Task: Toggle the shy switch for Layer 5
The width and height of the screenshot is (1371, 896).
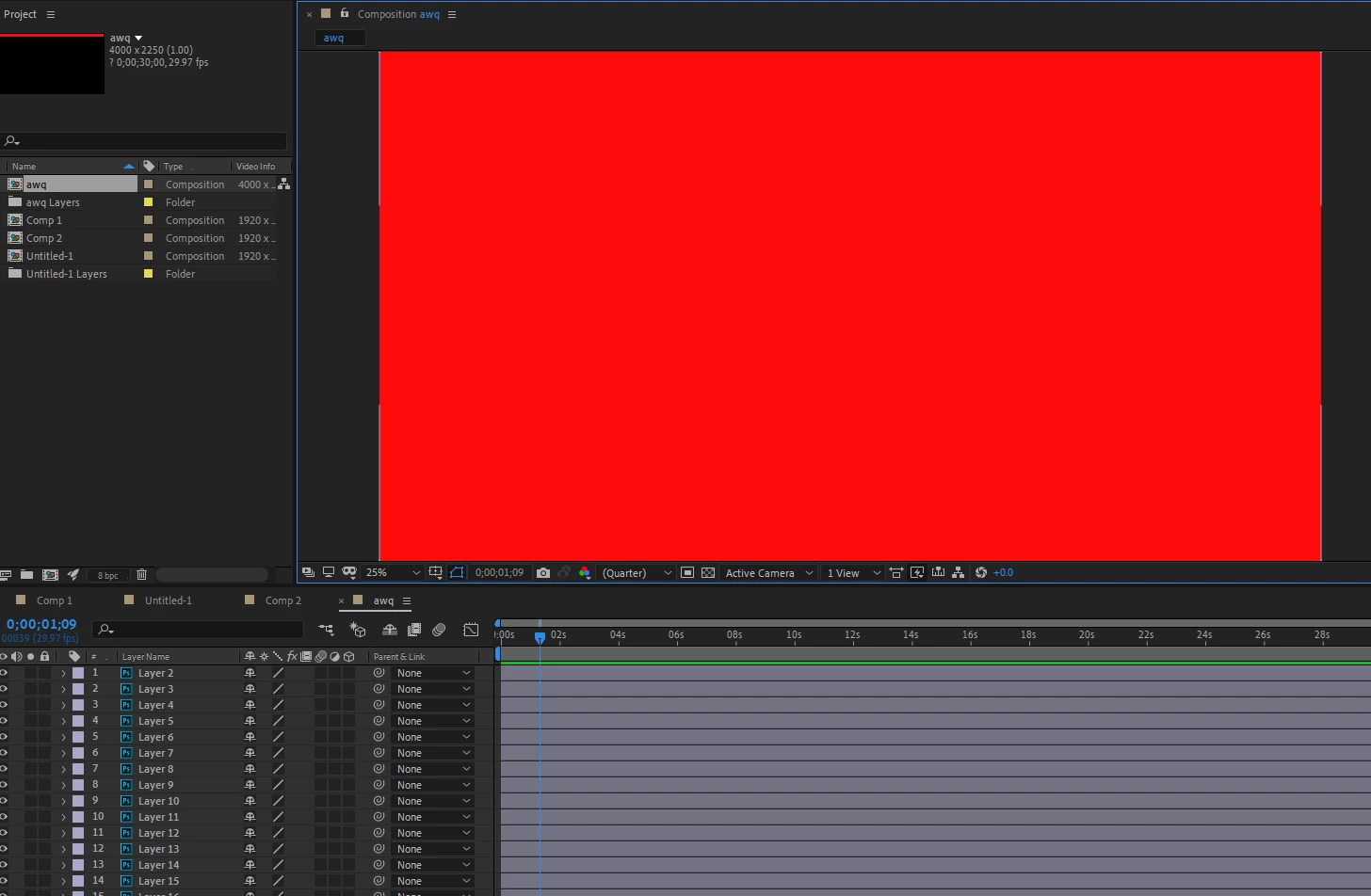Action: coord(250,721)
